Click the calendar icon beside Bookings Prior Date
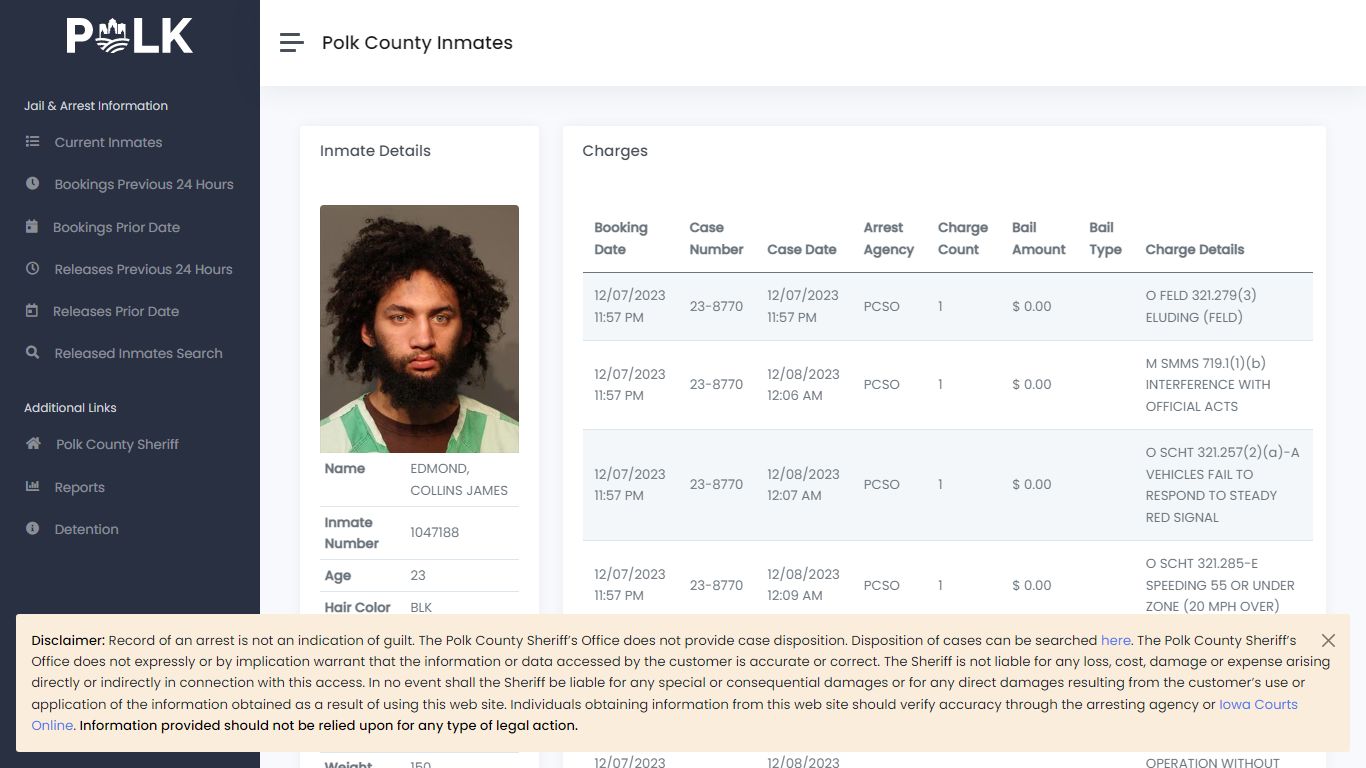Viewport: 1366px width, 768px height. 32,227
